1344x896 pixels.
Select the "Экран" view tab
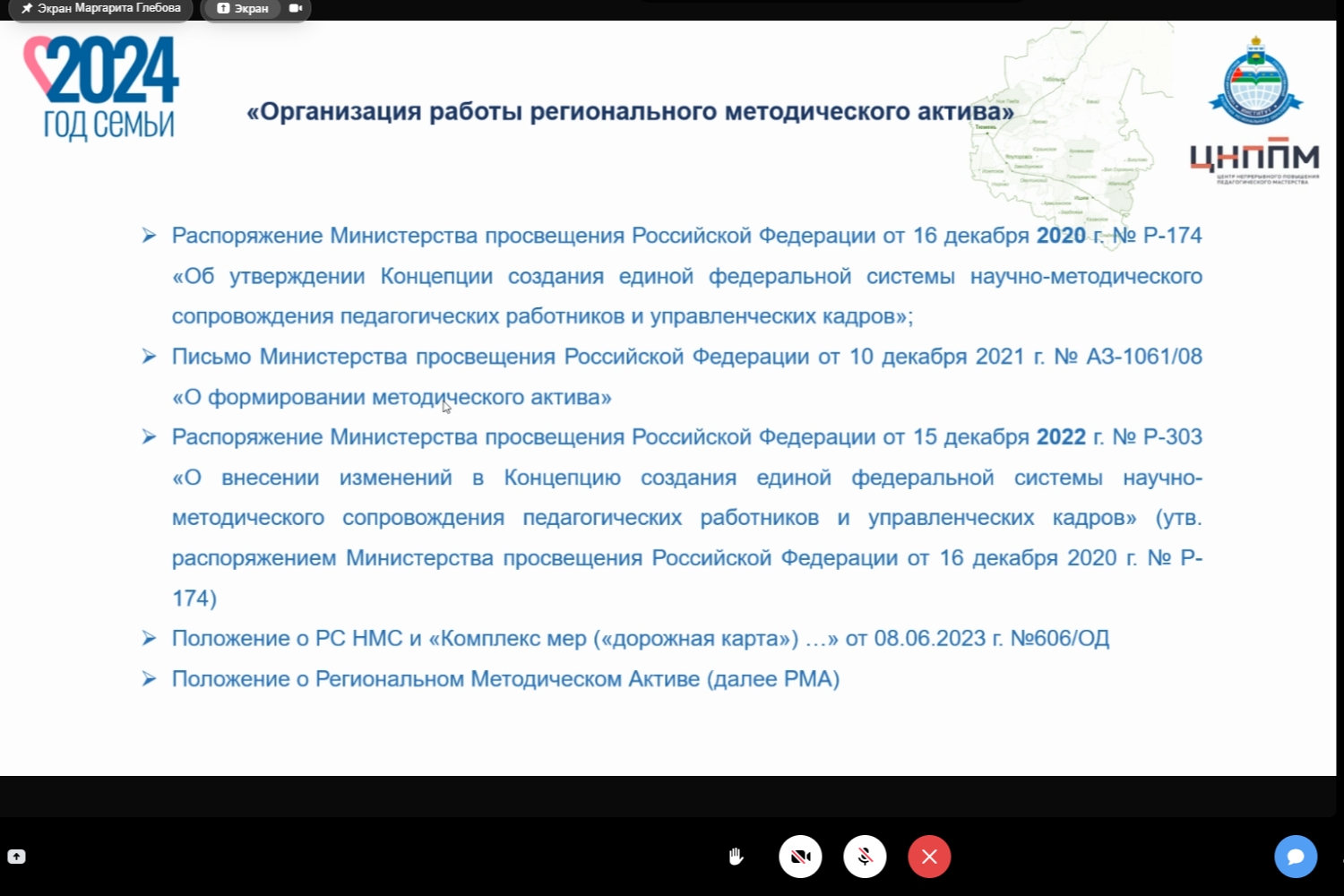243,8
